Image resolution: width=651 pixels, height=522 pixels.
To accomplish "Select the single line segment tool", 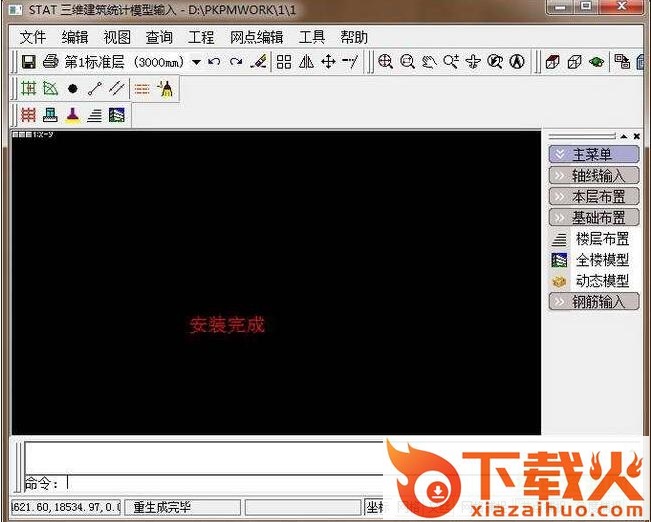I will (95, 88).
